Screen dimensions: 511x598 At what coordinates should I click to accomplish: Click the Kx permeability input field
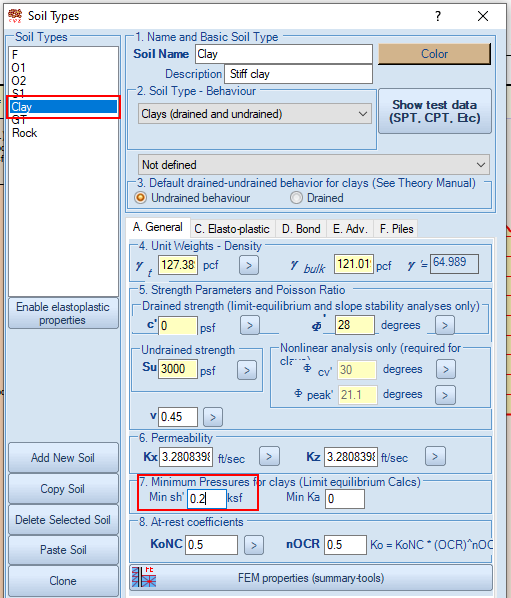pyautogui.click(x=186, y=457)
